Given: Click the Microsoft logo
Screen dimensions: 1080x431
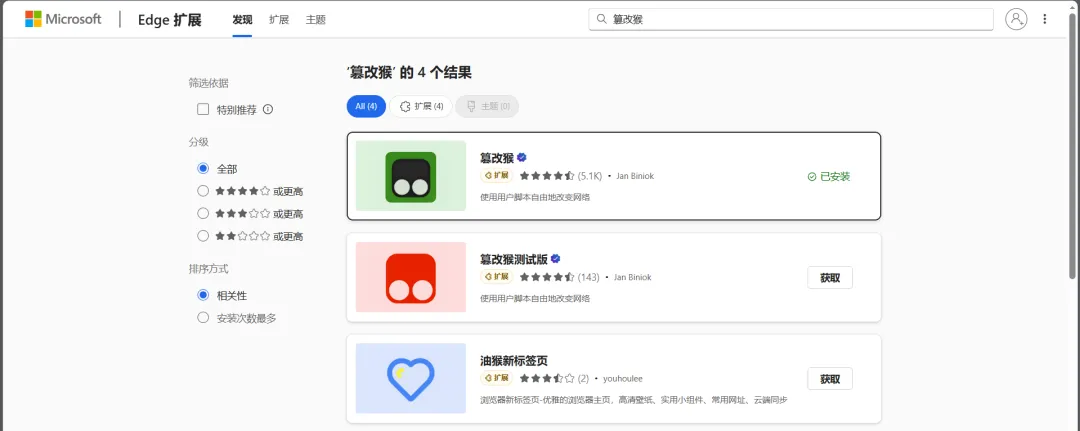Looking at the screenshot, I should [x=63, y=19].
